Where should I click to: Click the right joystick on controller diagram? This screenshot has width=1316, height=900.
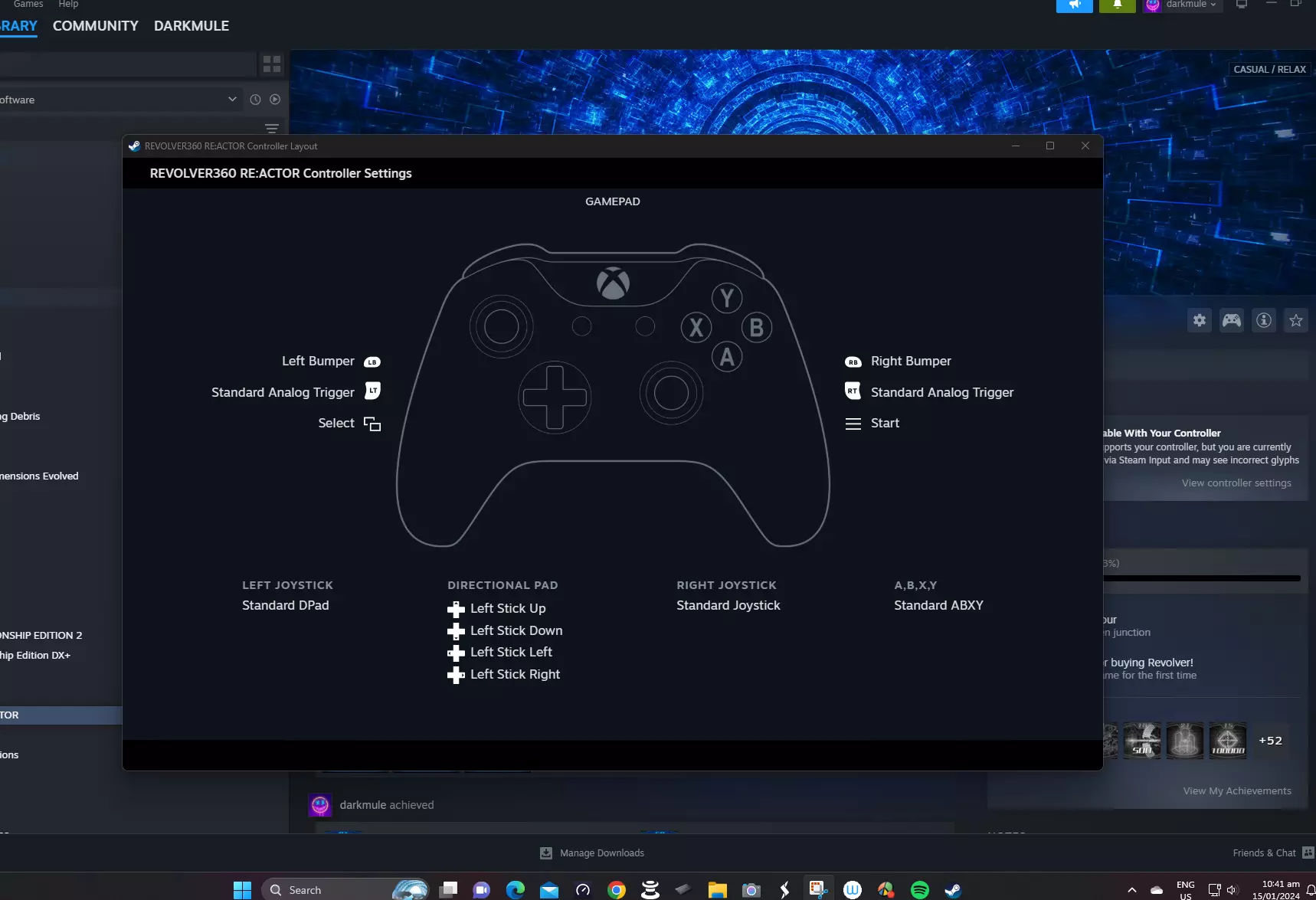click(x=671, y=393)
